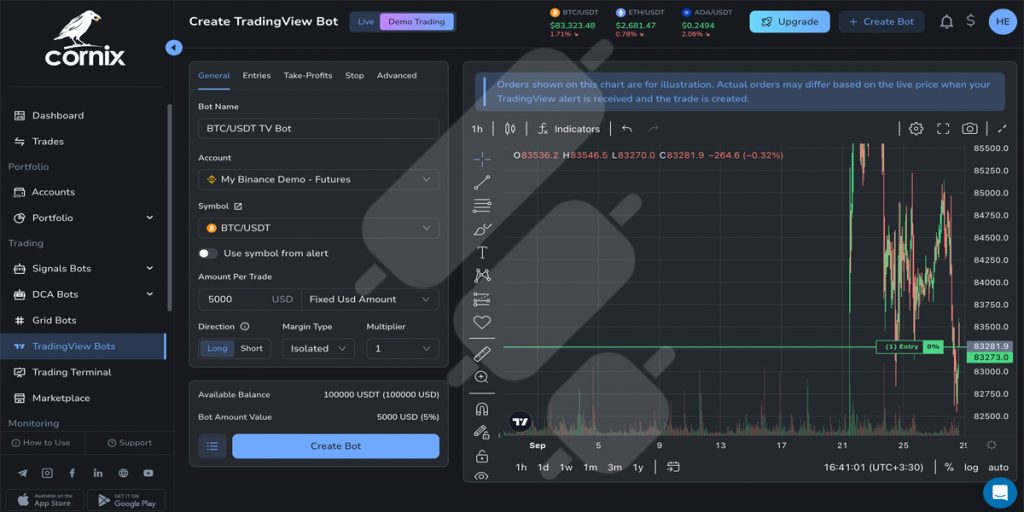Open notifications bell icon
1024x512 pixels.
click(946, 22)
